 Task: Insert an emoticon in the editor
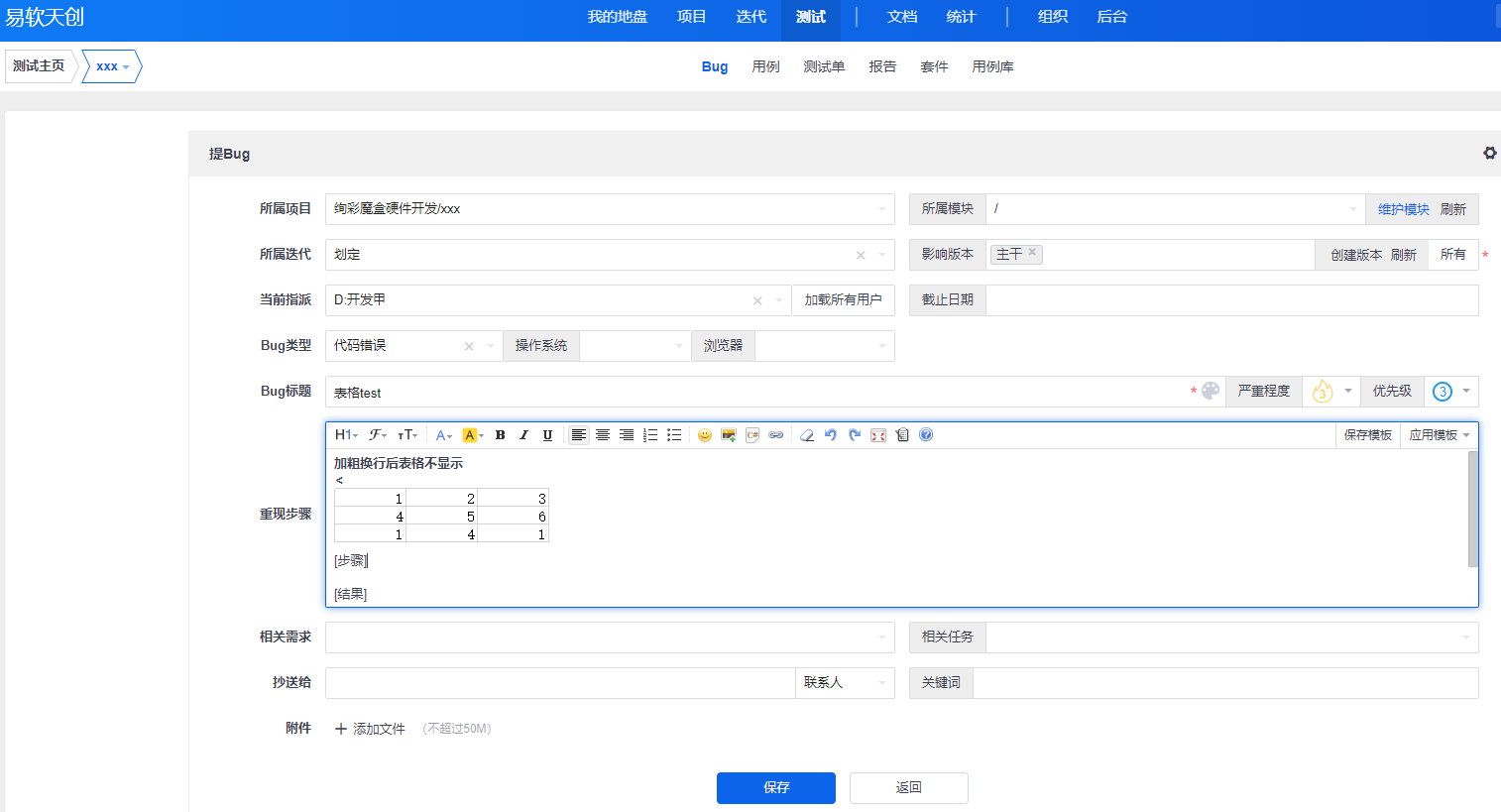tap(705, 435)
